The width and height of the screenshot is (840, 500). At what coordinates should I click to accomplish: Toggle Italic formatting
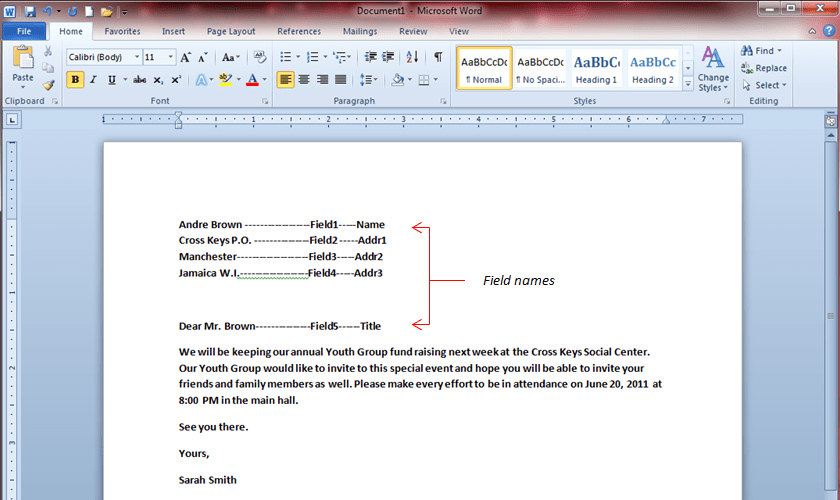click(x=93, y=80)
